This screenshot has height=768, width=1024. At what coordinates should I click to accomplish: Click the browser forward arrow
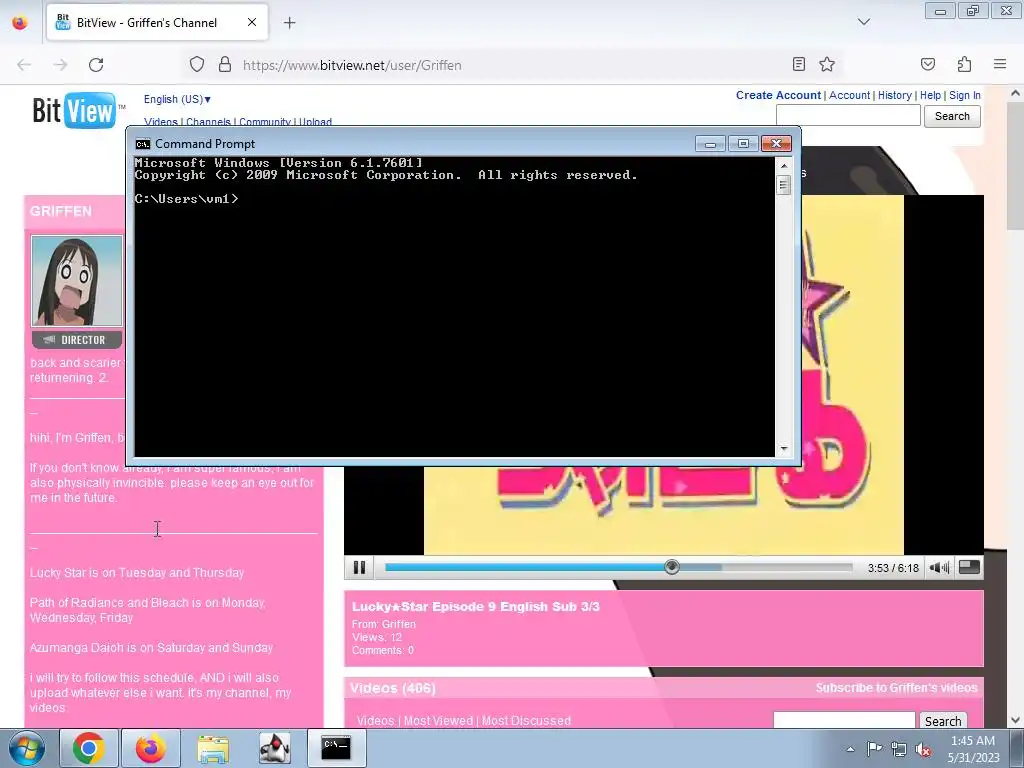point(60,65)
